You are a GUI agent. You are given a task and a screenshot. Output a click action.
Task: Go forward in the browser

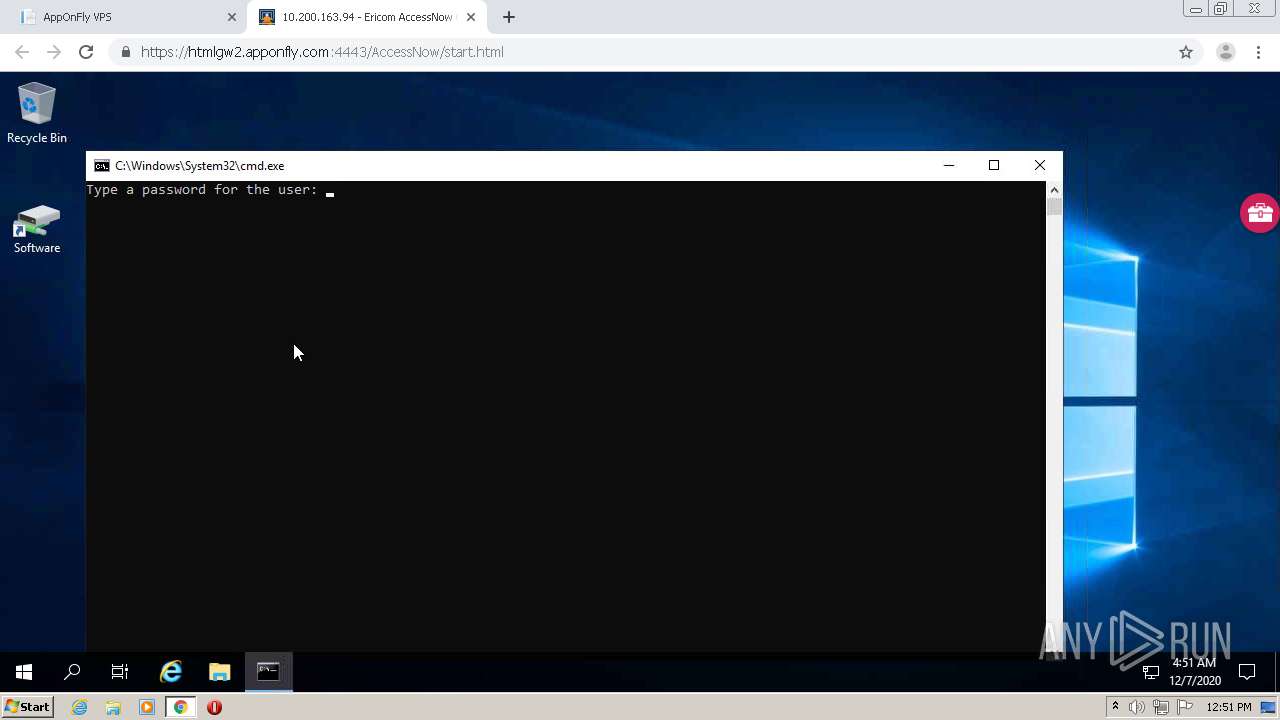click(54, 52)
